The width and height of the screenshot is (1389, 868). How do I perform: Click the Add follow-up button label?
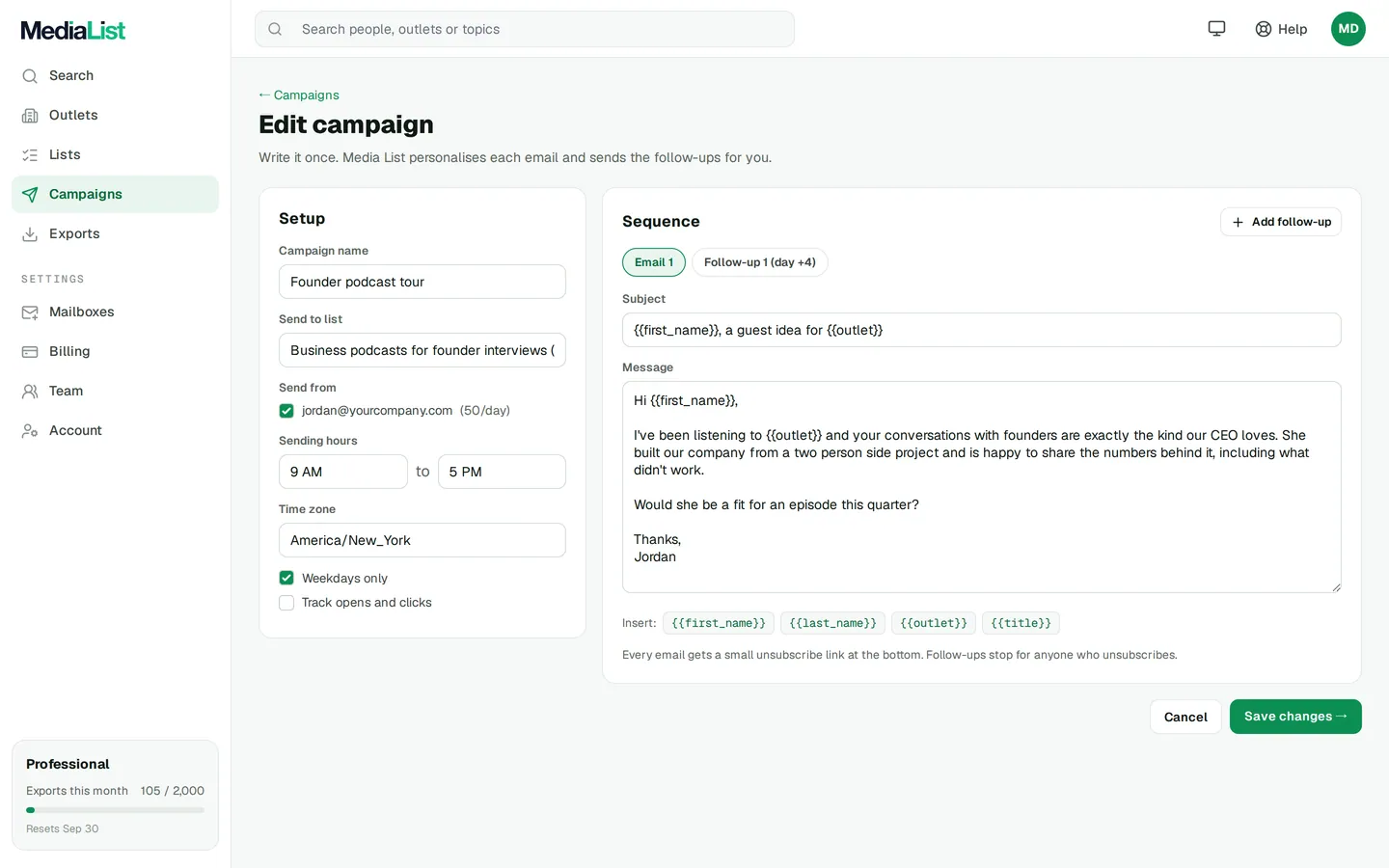(1292, 222)
